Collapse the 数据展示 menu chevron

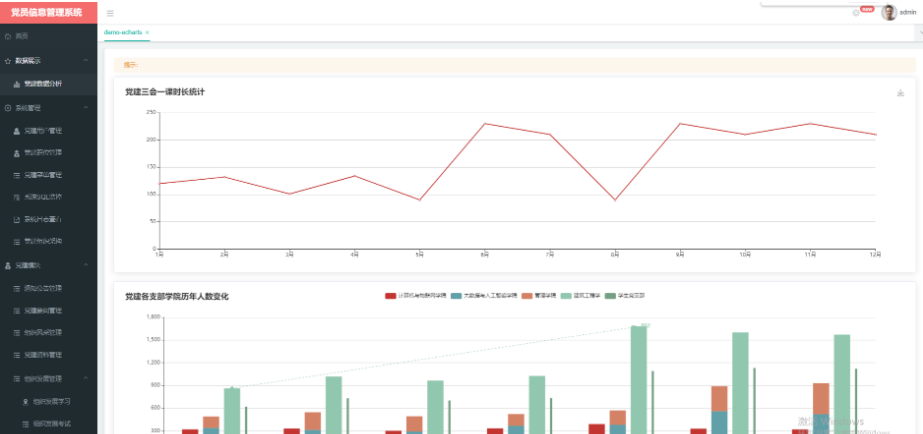pyautogui.click(x=86, y=61)
